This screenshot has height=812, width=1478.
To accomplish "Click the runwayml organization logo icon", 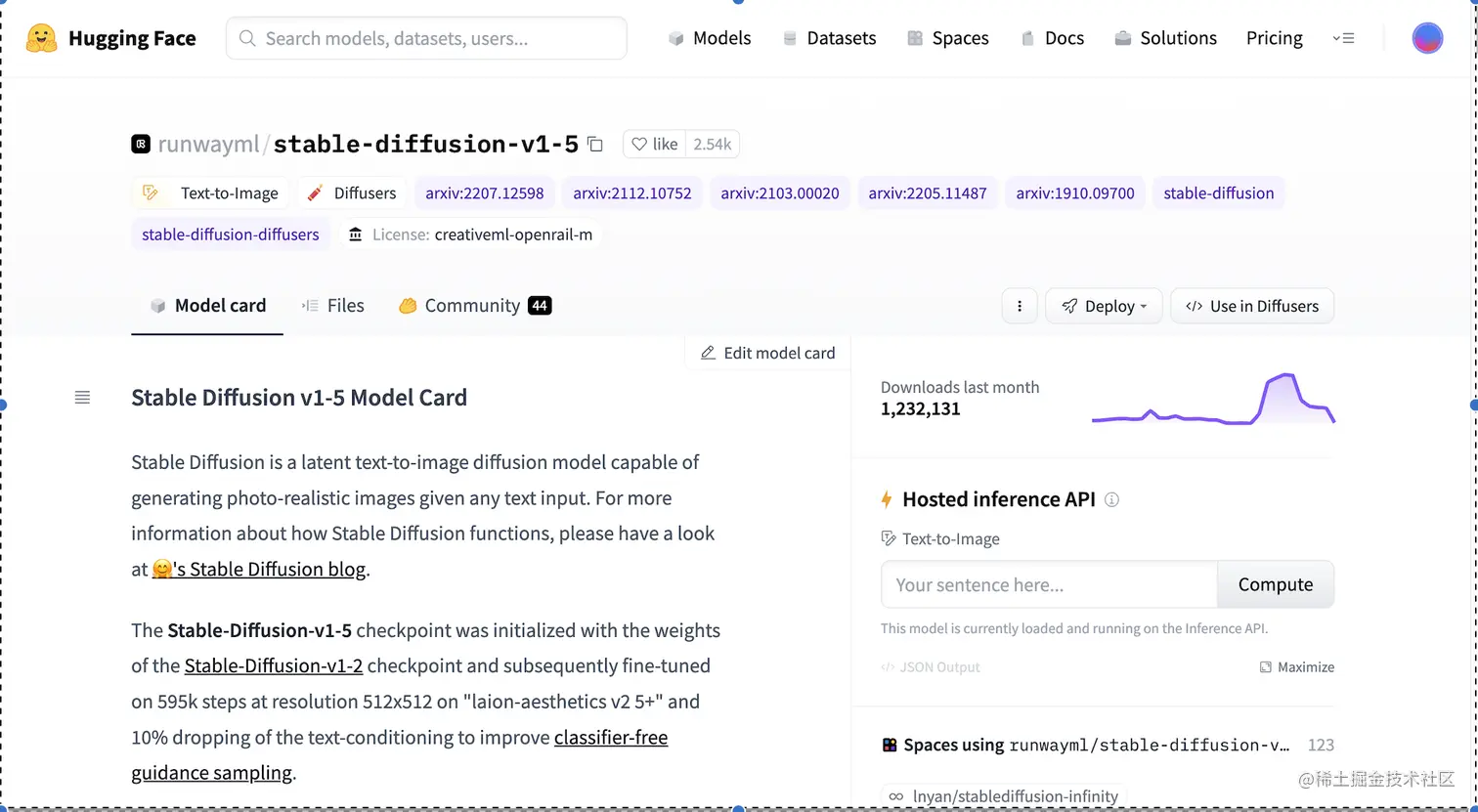I will coord(141,145).
